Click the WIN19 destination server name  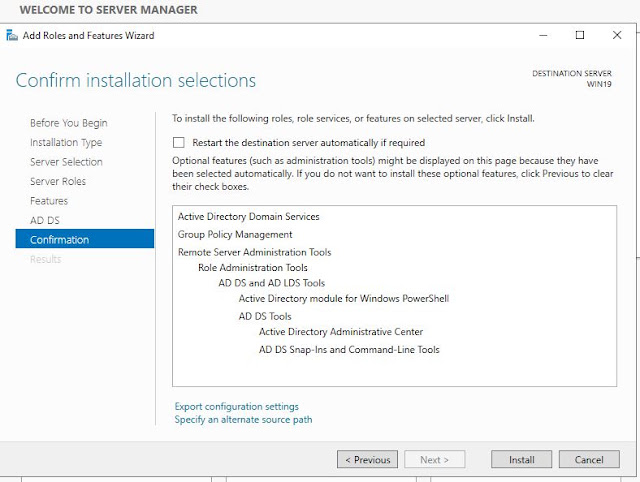[x=599, y=84]
